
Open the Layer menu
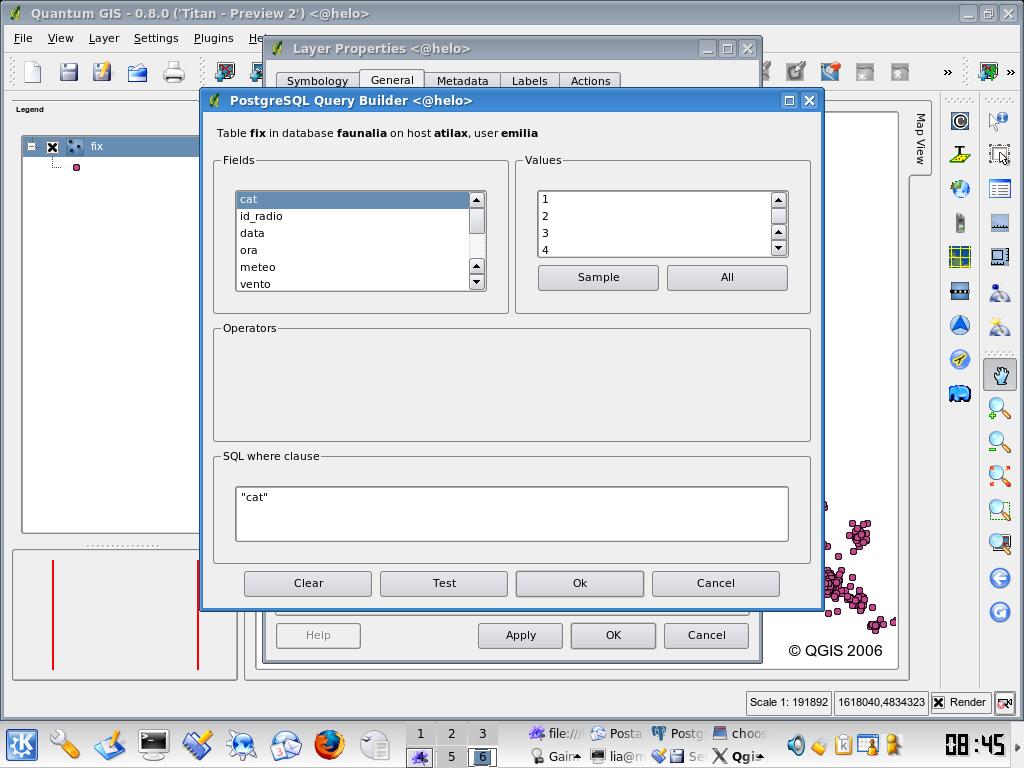coord(104,38)
